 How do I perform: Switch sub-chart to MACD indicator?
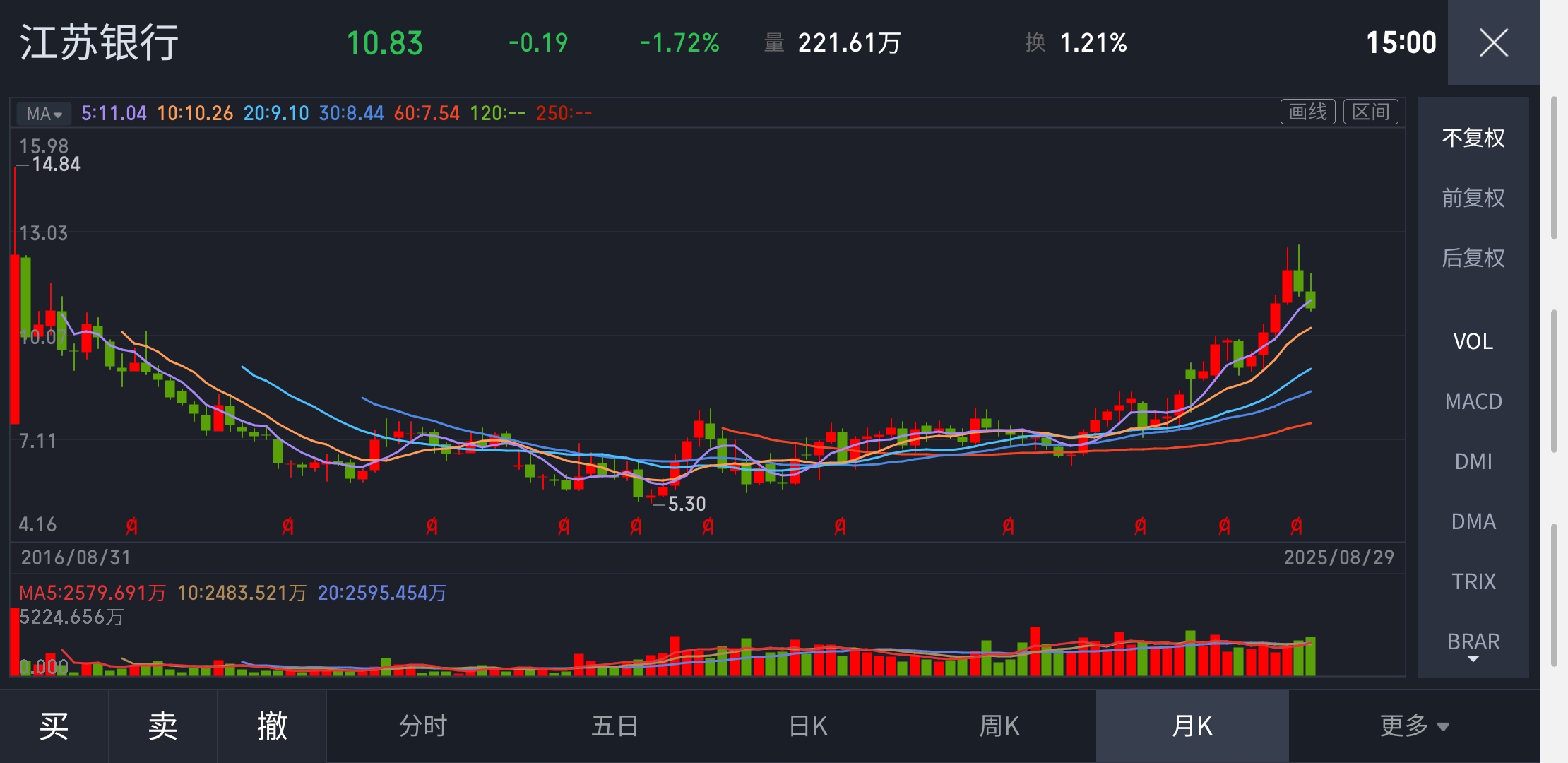[1473, 401]
